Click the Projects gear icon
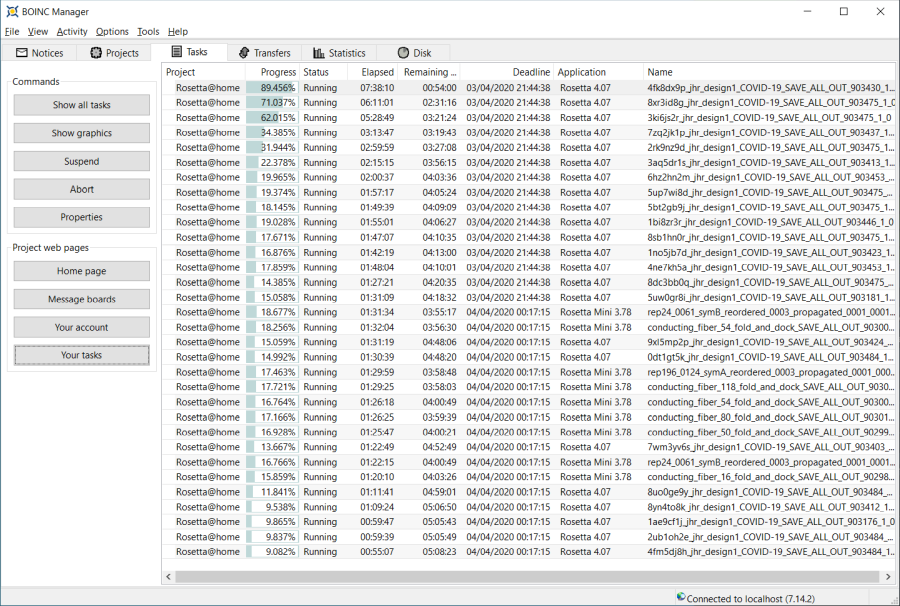Screen dimensions: 900x606 pos(96,53)
